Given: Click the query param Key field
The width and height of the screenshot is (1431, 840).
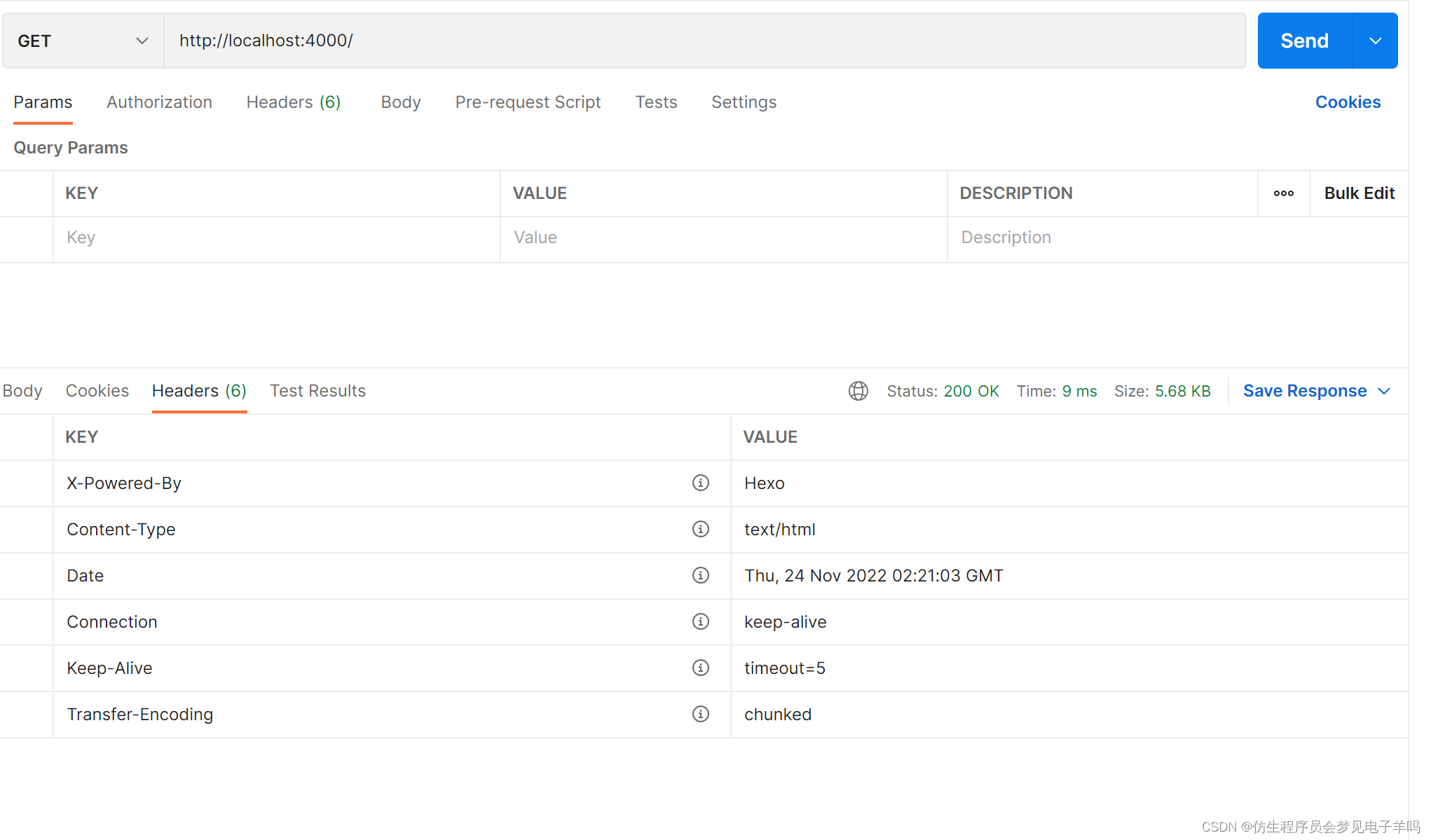Looking at the screenshot, I should click(x=277, y=237).
